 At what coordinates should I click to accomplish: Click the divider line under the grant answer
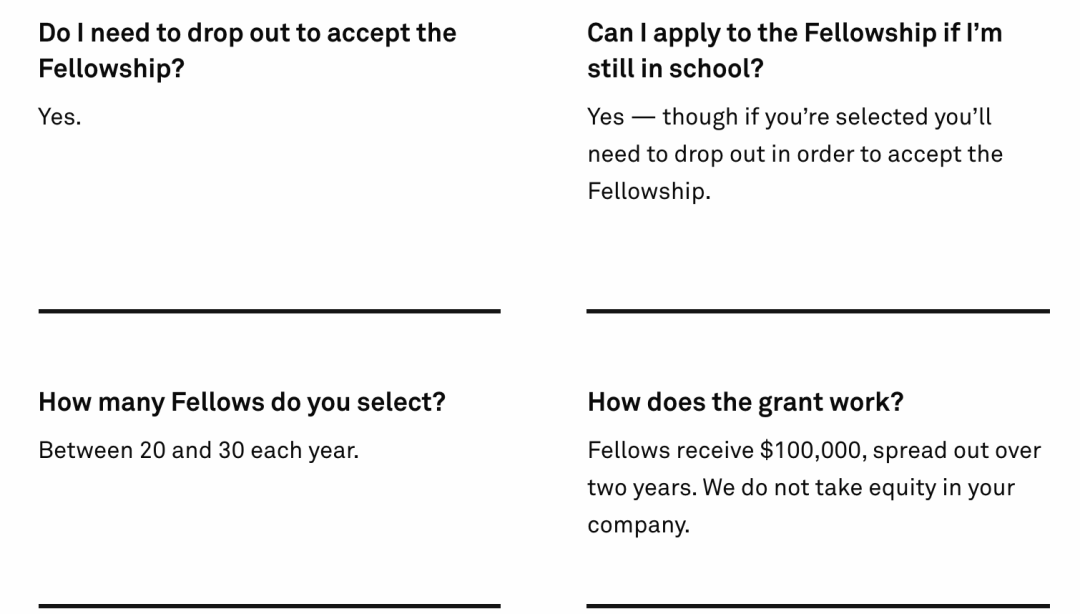818,606
